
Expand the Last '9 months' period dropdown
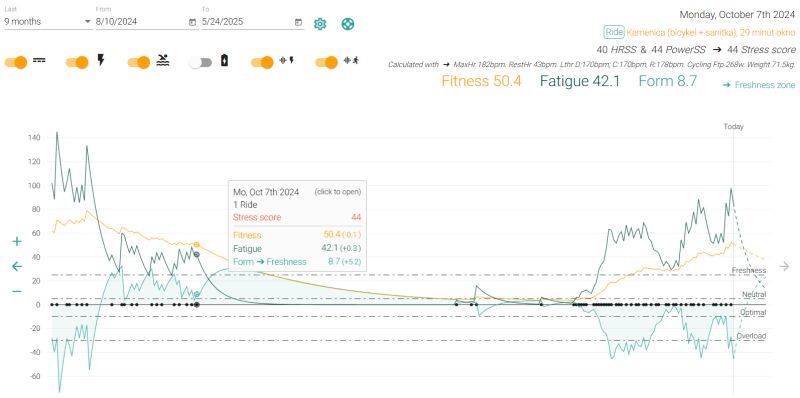tap(48, 21)
